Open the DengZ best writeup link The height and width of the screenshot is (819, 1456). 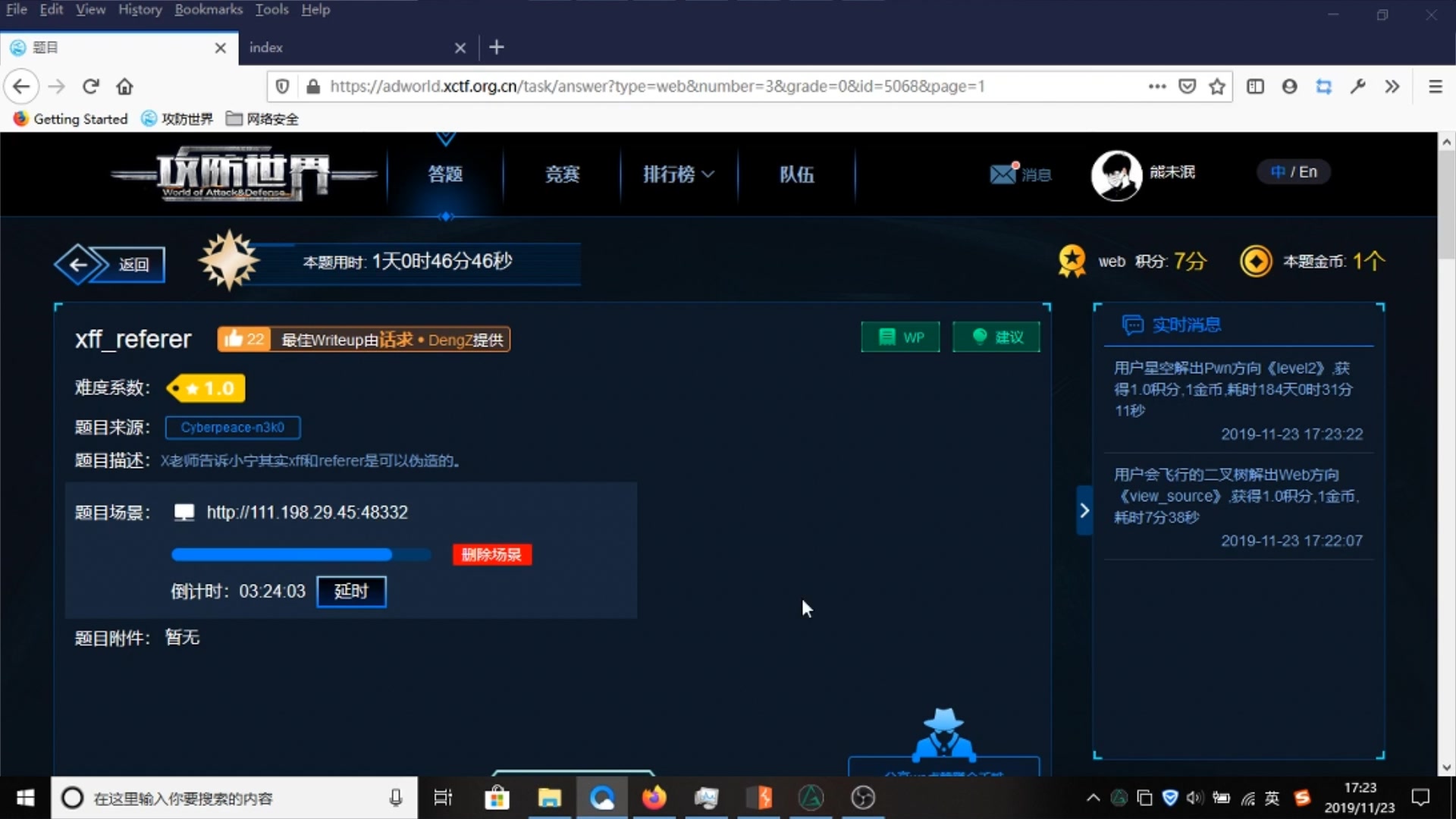point(394,340)
